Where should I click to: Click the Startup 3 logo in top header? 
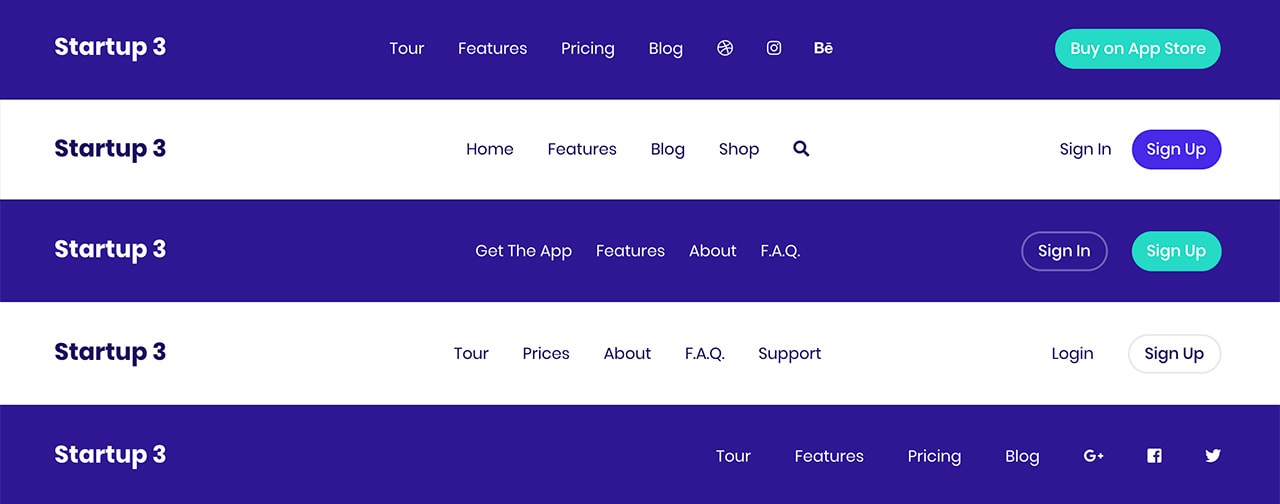(x=110, y=47)
